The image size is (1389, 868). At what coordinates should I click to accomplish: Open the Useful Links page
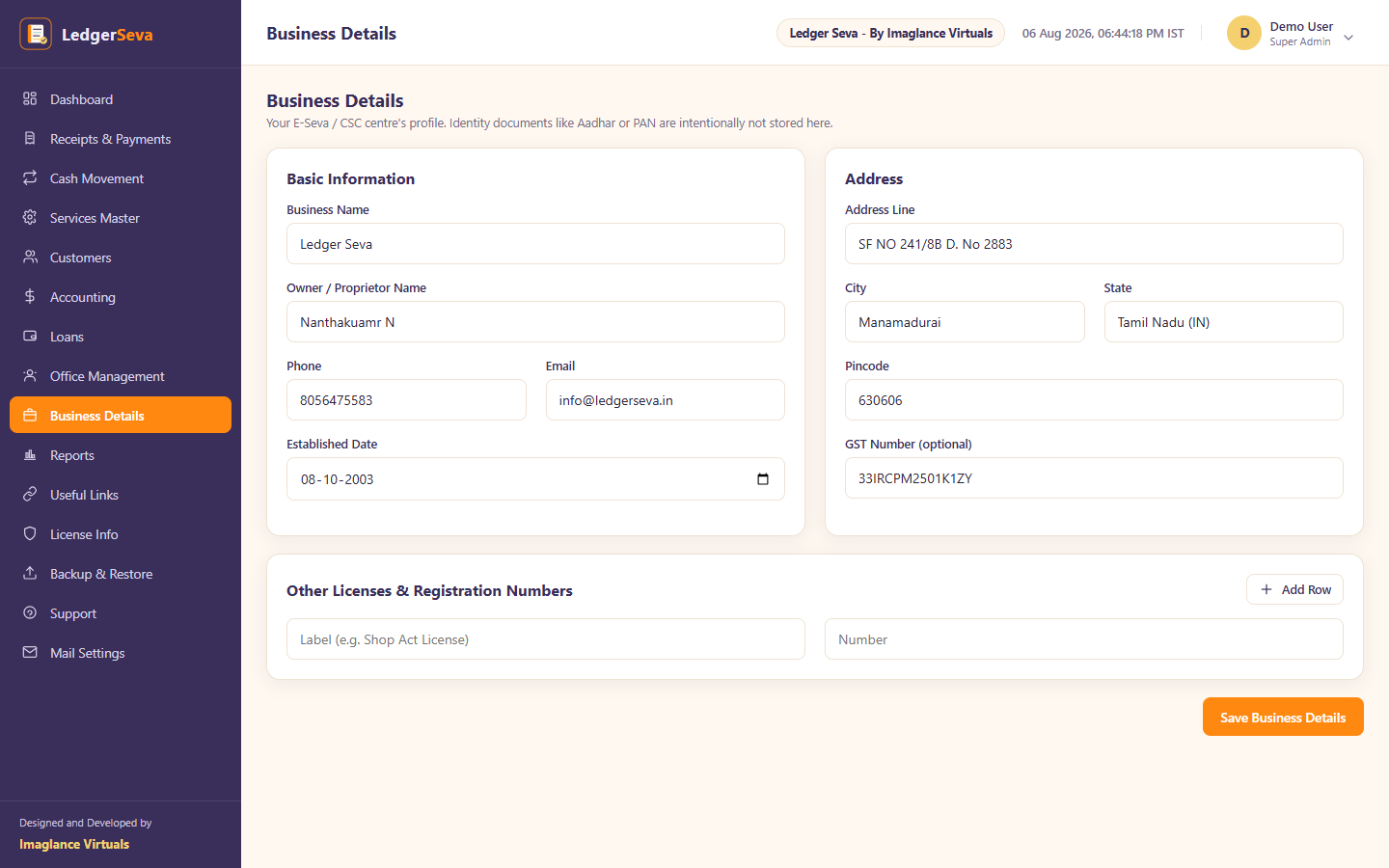click(121, 495)
